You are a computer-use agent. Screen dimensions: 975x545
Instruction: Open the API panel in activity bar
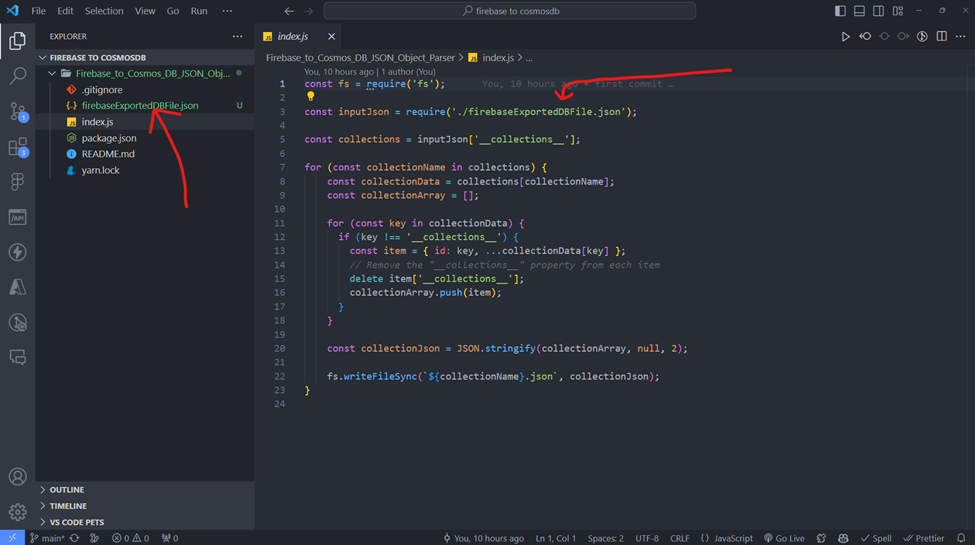coord(17,217)
